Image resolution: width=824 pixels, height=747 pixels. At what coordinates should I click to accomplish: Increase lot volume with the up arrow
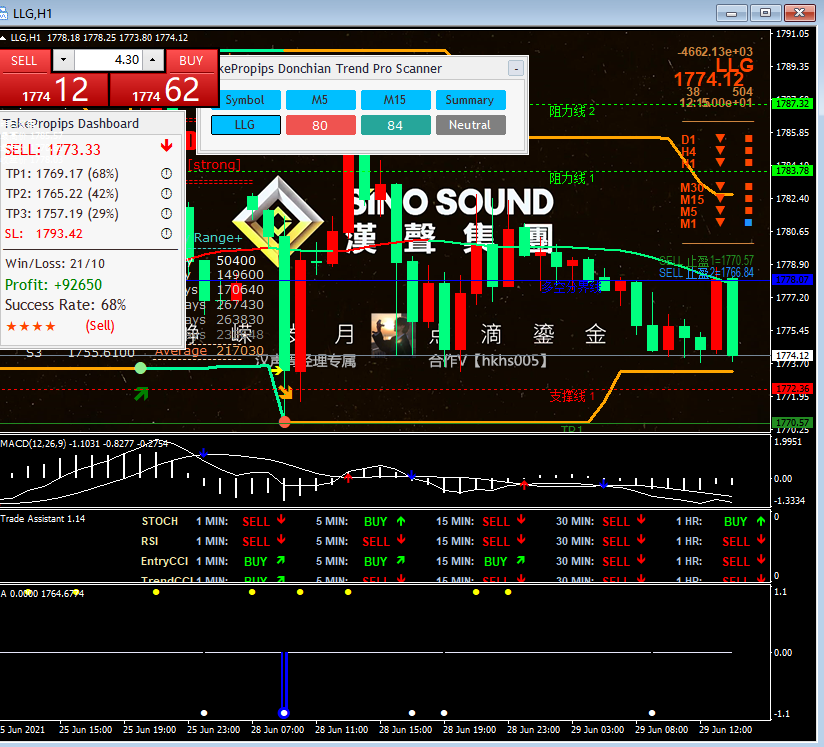pos(153,60)
